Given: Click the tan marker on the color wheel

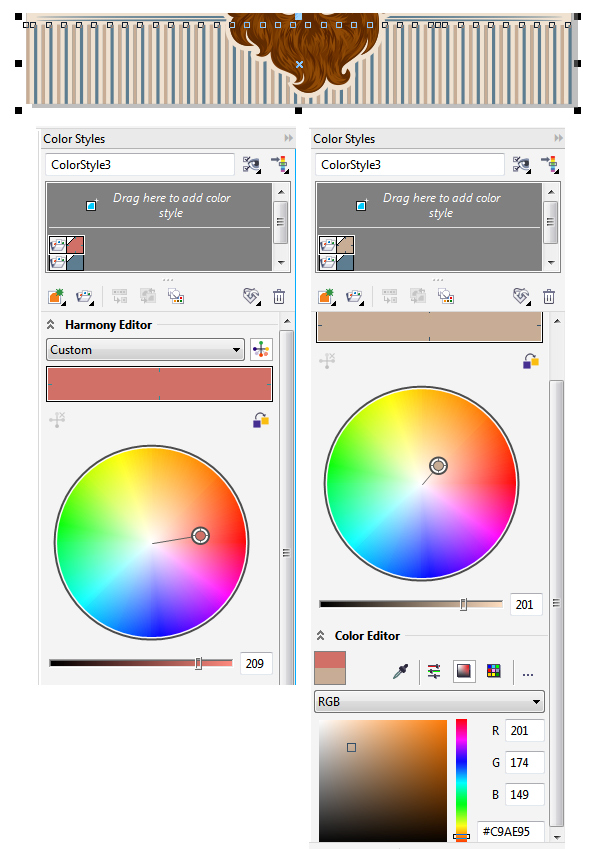Looking at the screenshot, I should pos(438,466).
